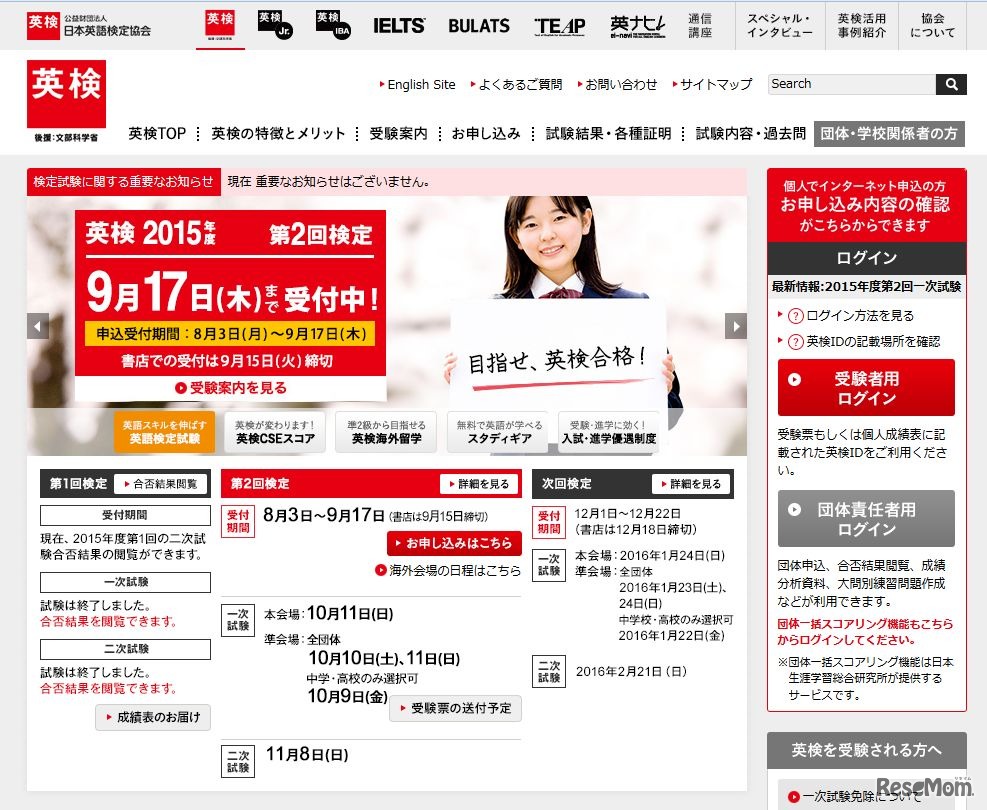This screenshot has height=810, width=987.
Task: Open 一次試験免除について link
Action: point(862,797)
